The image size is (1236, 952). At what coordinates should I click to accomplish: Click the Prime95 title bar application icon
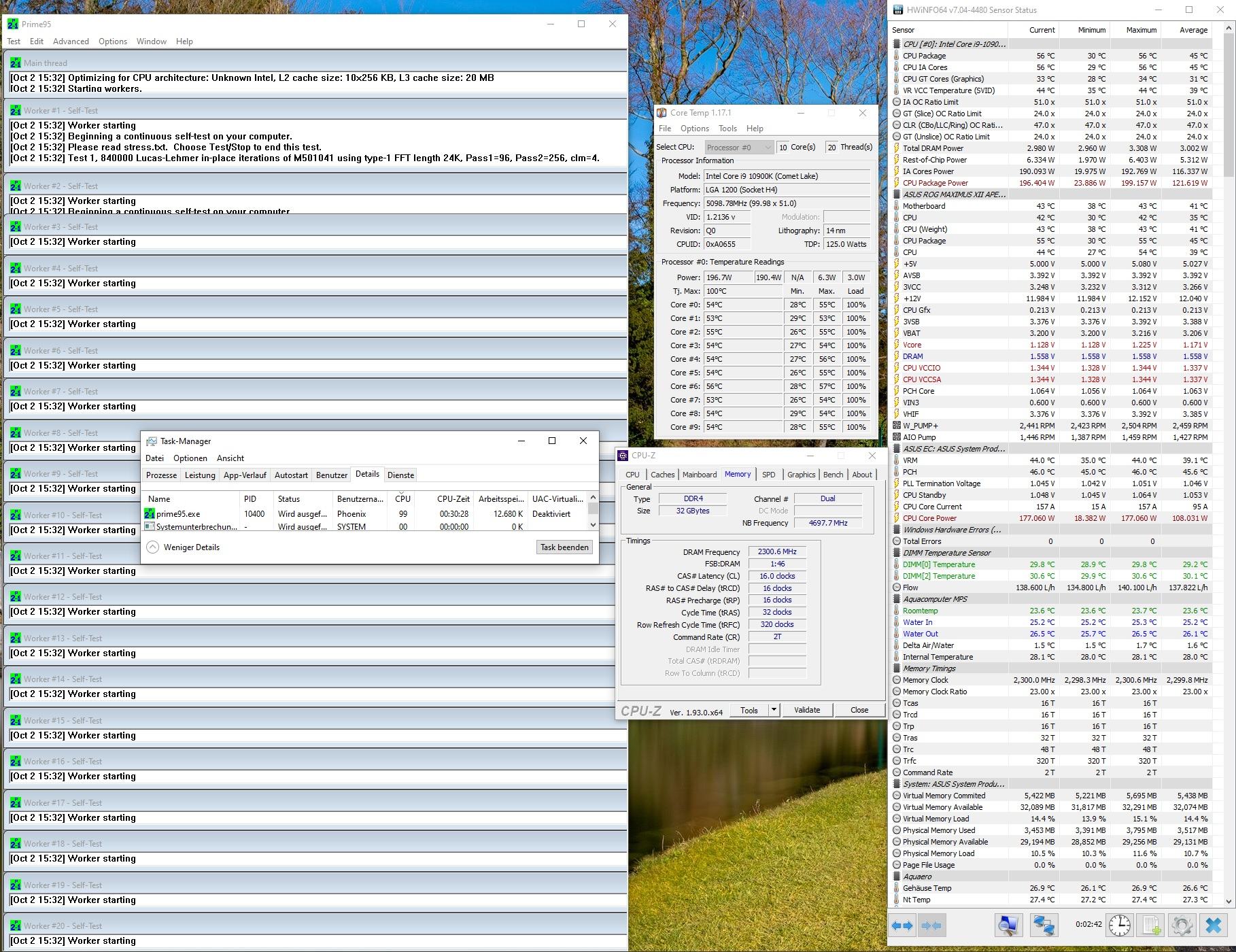[x=13, y=24]
